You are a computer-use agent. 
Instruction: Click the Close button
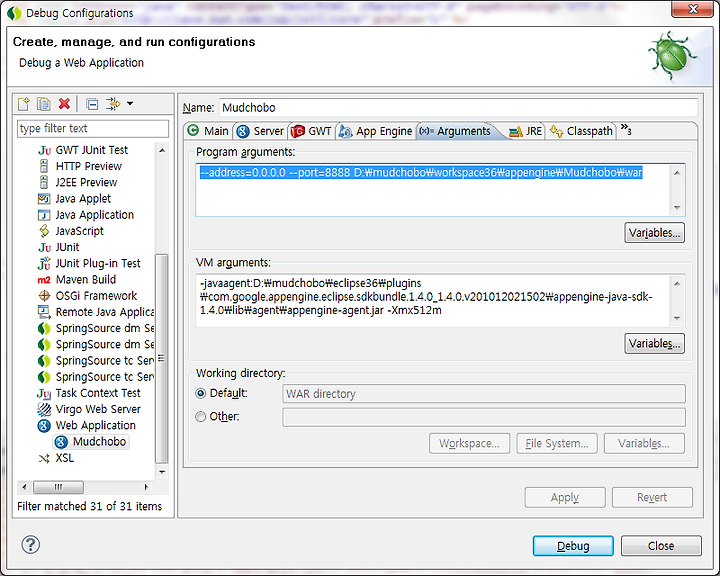tap(661, 546)
